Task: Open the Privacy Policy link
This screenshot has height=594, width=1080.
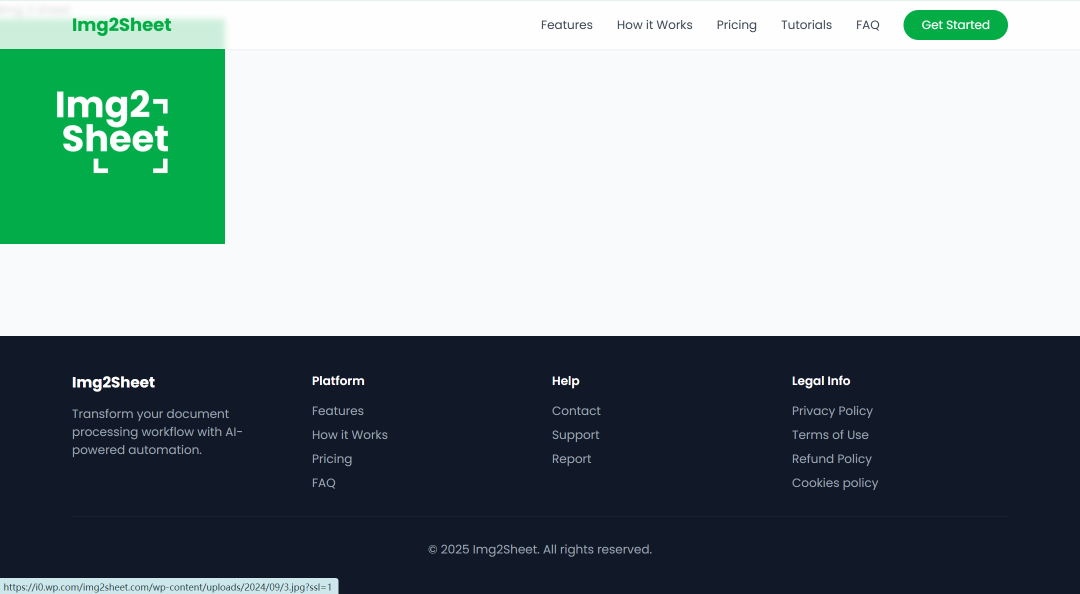Action: point(832,411)
